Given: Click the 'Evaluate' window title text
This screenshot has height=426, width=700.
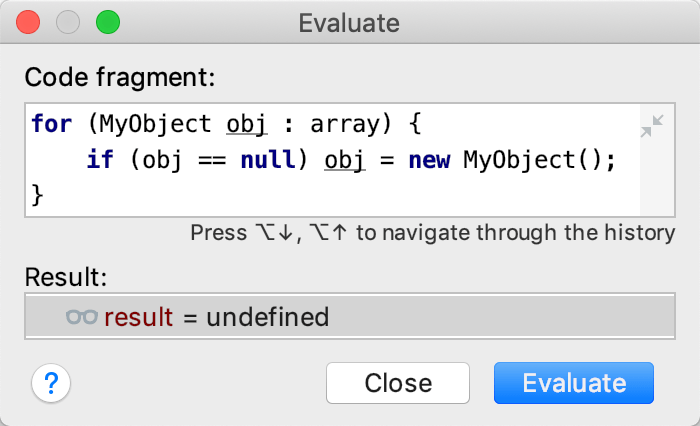Looking at the screenshot, I should 349,23.
